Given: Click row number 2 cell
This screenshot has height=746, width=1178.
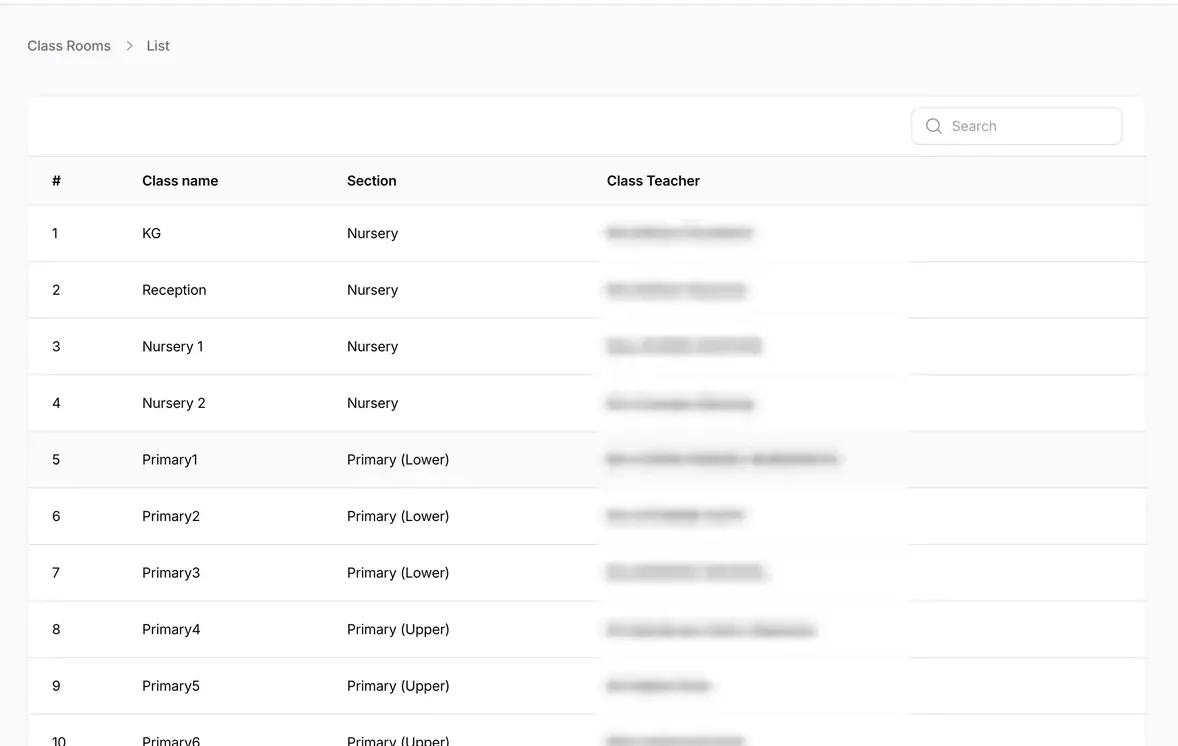Looking at the screenshot, I should [56, 290].
